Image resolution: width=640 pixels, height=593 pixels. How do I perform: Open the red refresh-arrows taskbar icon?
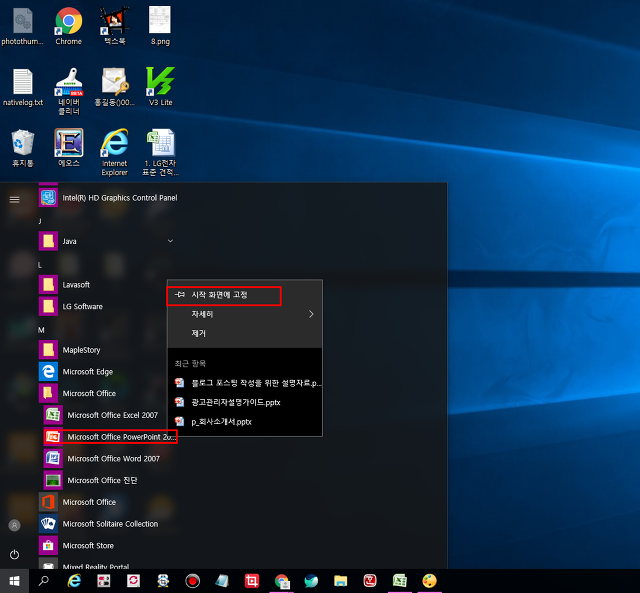(x=133, y=581)
